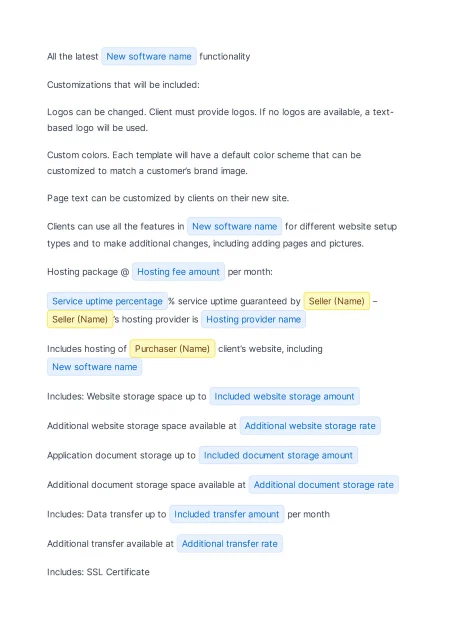Click the 'Includes: SSL Certificate' line
The width and height of the screenshot is (450, 636).
(x=98, y=572)
